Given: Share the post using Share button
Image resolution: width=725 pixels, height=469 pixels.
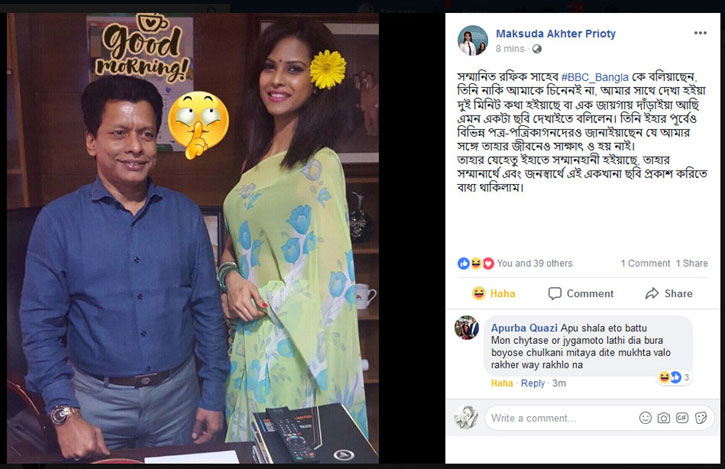Looking at the screenshot, I should (669, 293).
